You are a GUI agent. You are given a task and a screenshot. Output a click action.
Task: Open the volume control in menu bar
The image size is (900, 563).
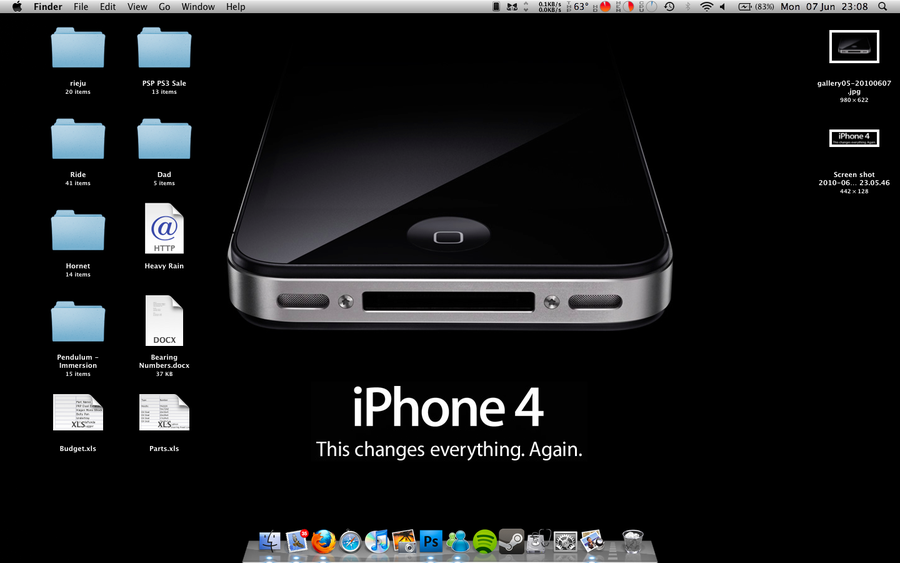[x=723, y=7]
